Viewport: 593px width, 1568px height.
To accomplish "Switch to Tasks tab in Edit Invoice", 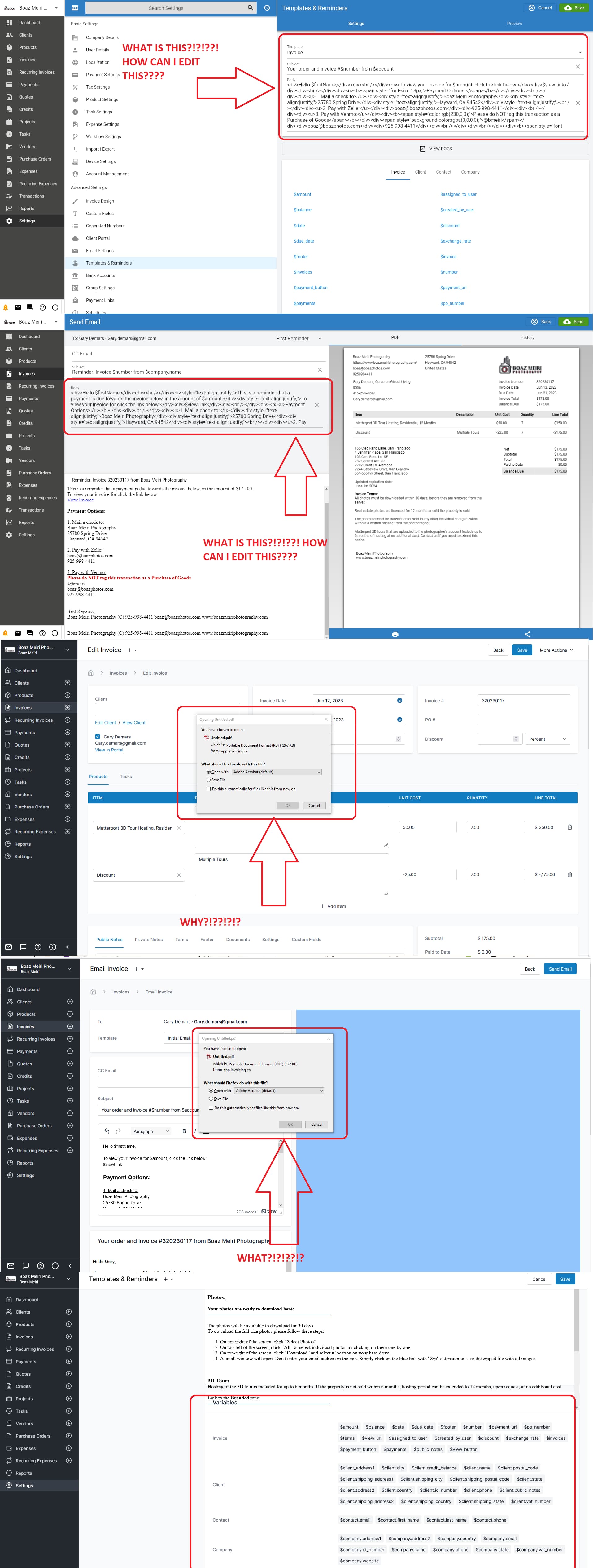I will point(126,777).
